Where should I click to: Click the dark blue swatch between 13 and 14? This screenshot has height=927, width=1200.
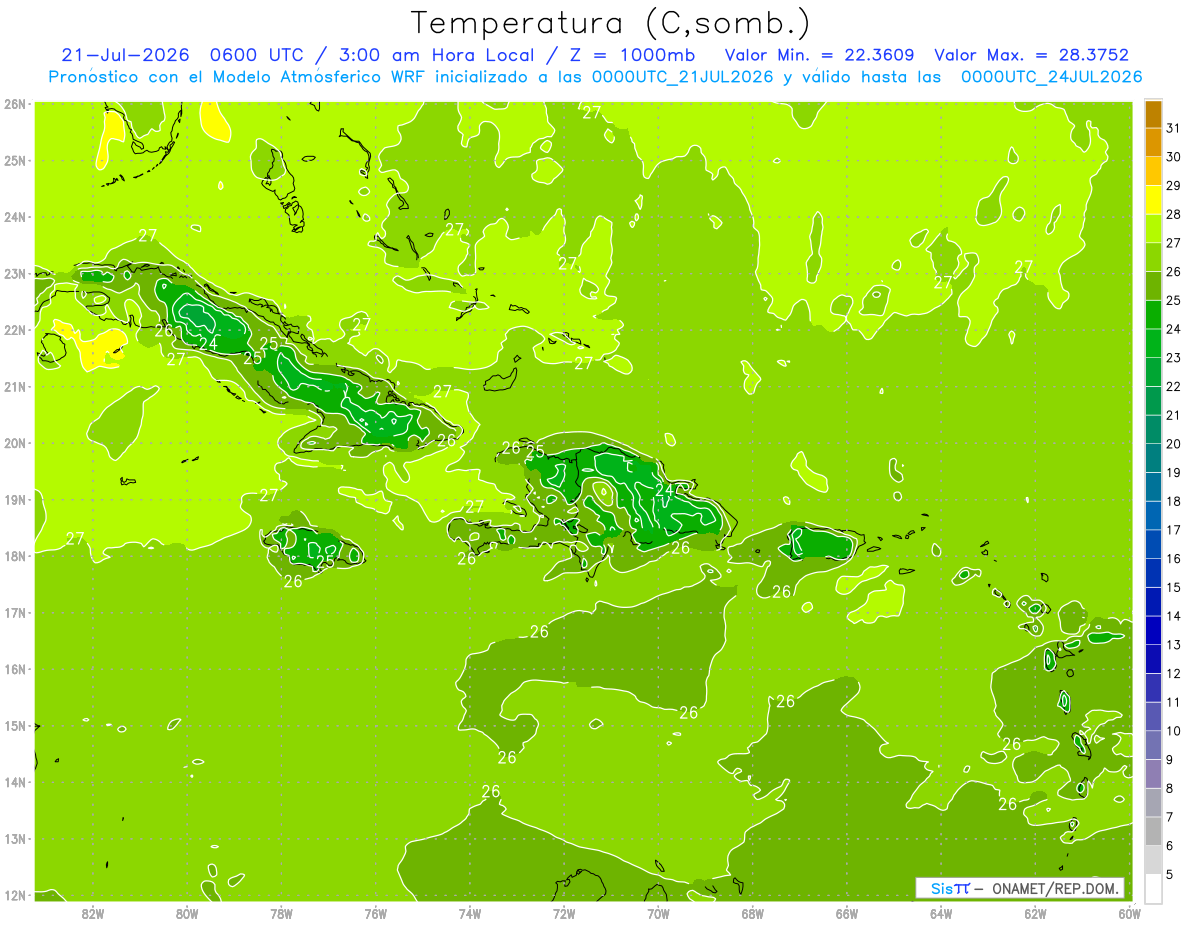coord(1153,631)
